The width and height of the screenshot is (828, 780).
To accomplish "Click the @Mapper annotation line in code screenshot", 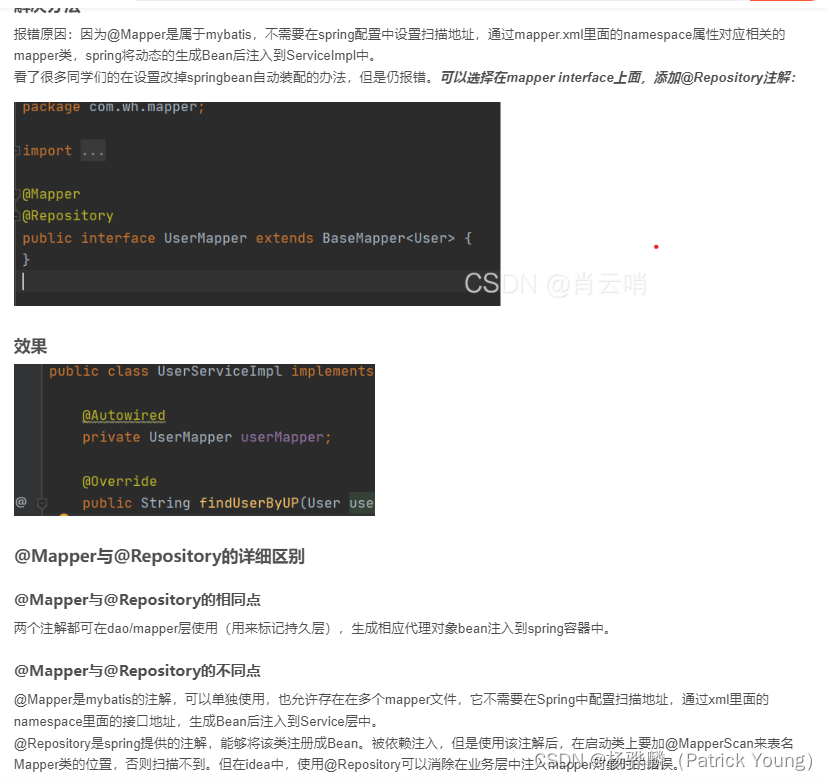I will point(52,193).
